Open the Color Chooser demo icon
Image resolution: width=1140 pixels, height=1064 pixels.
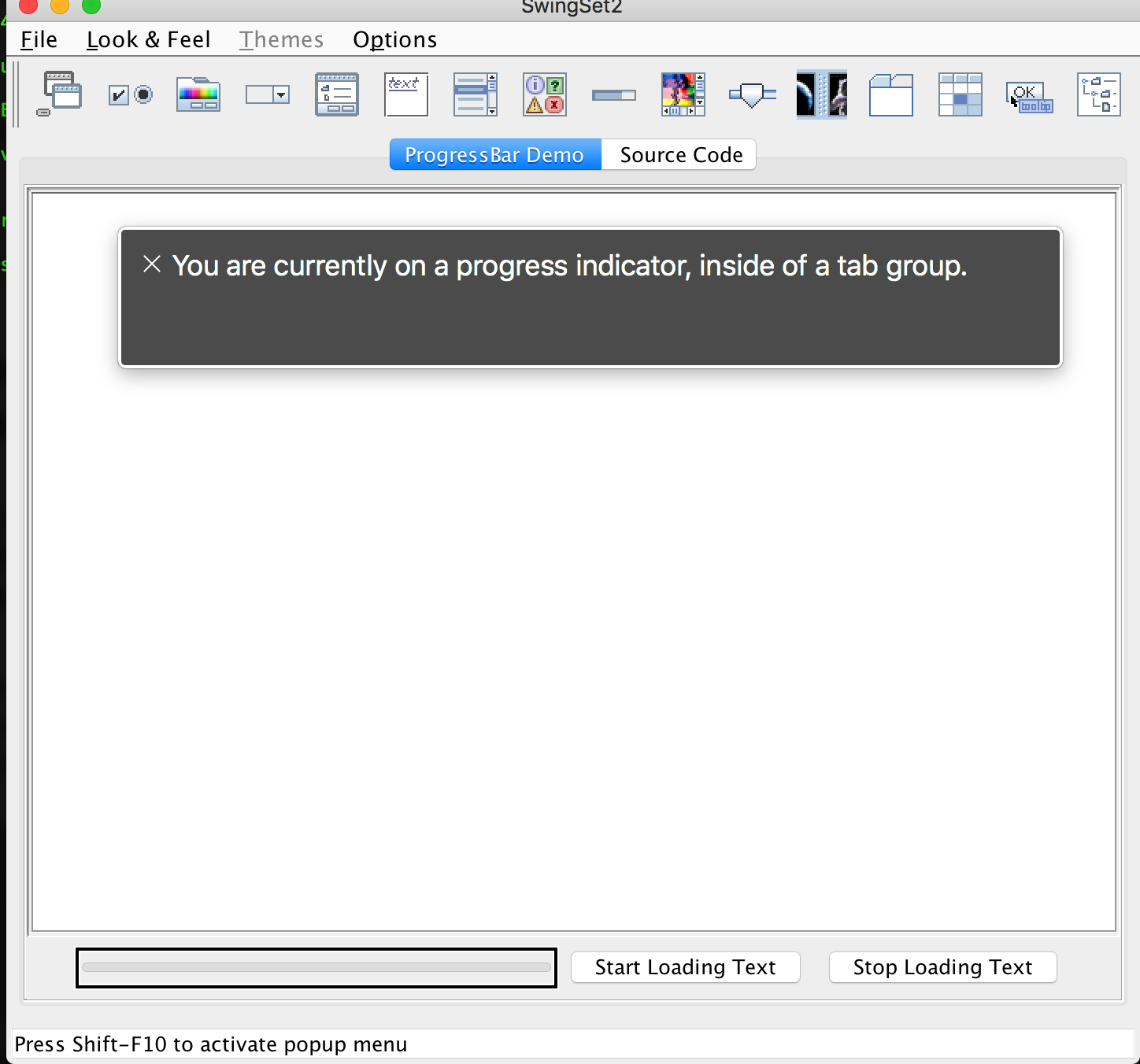(198, 95)
